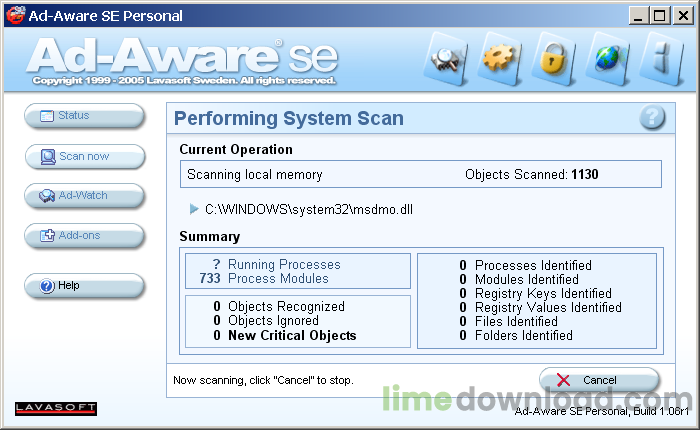
Task: Click the round question mark help icon
Action: point(652,118)
